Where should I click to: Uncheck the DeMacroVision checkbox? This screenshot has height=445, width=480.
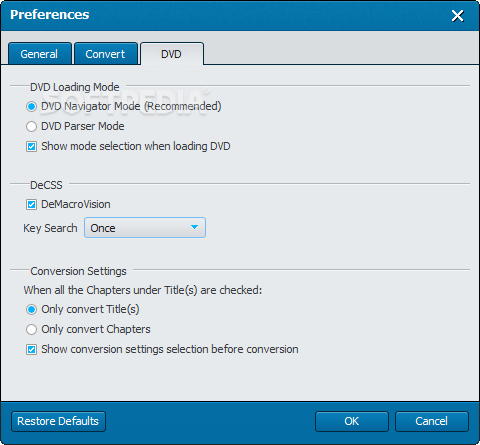click(31, 204)
